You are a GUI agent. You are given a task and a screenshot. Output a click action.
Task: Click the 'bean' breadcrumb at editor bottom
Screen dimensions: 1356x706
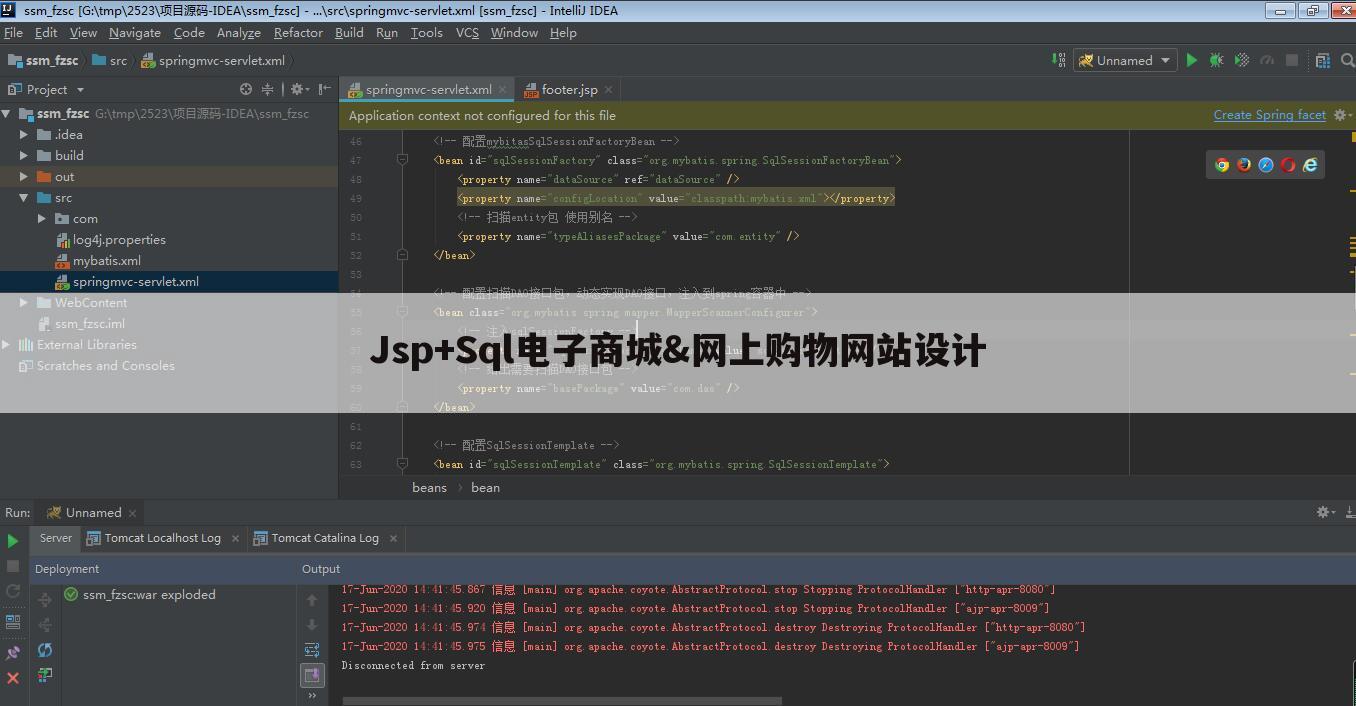485,488
